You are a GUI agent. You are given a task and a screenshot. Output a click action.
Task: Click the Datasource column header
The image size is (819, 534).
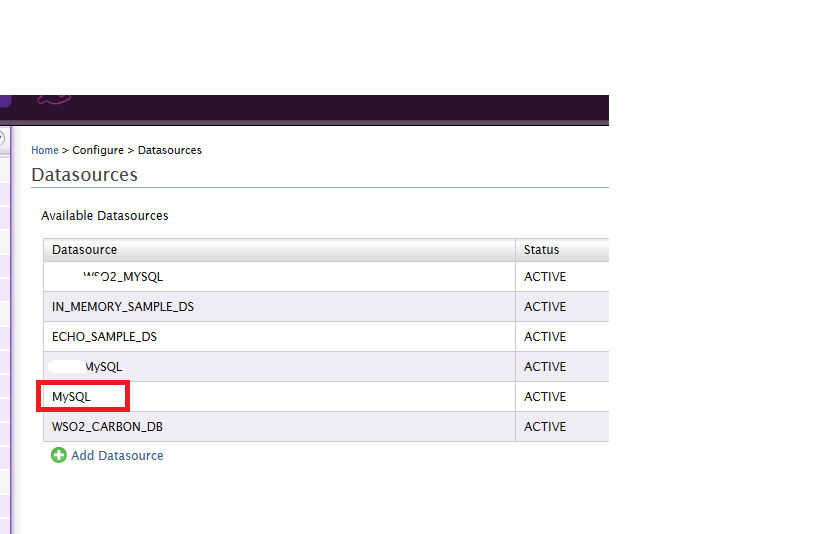coord(85,250)
